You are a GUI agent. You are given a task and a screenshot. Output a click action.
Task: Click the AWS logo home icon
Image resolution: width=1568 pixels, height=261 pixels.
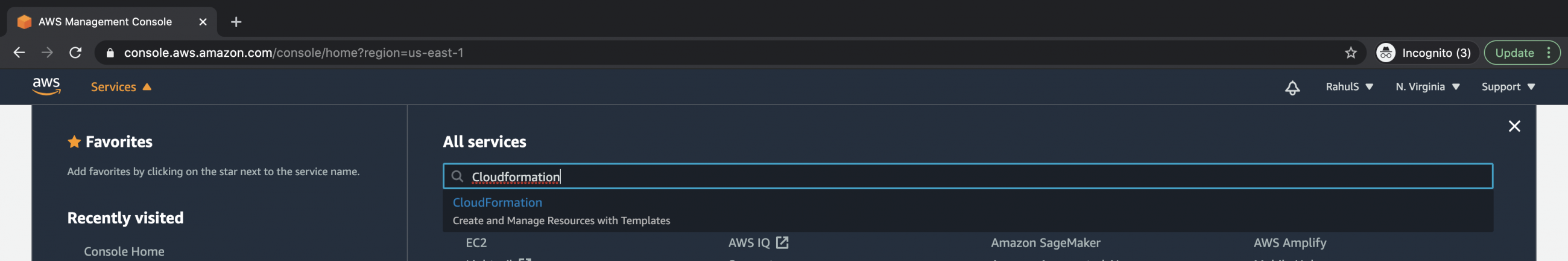tap(46, 86)
